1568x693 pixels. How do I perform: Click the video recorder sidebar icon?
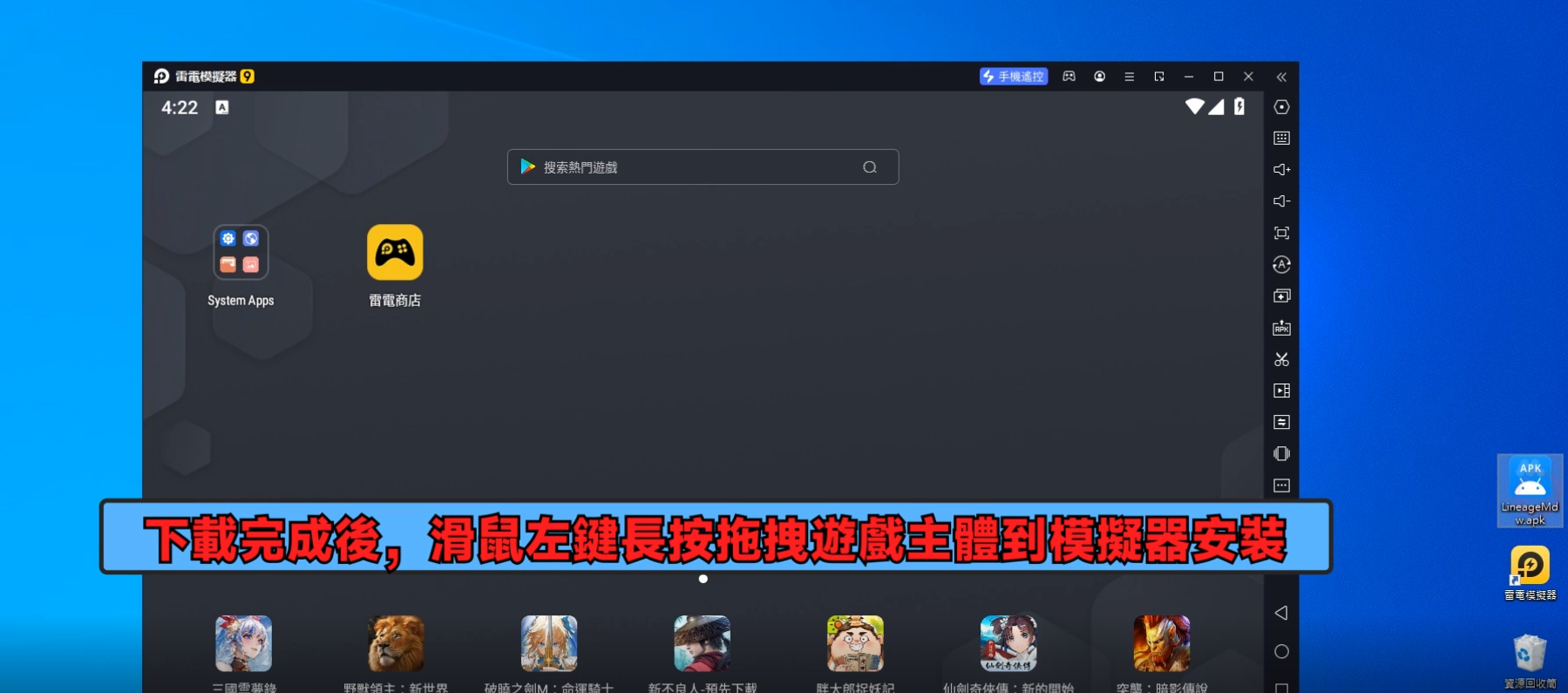click(1281, 391)
